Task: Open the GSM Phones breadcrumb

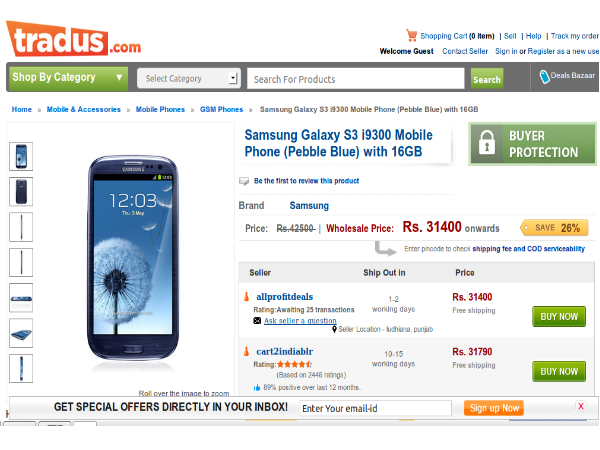Action: (x=221, y=110)
